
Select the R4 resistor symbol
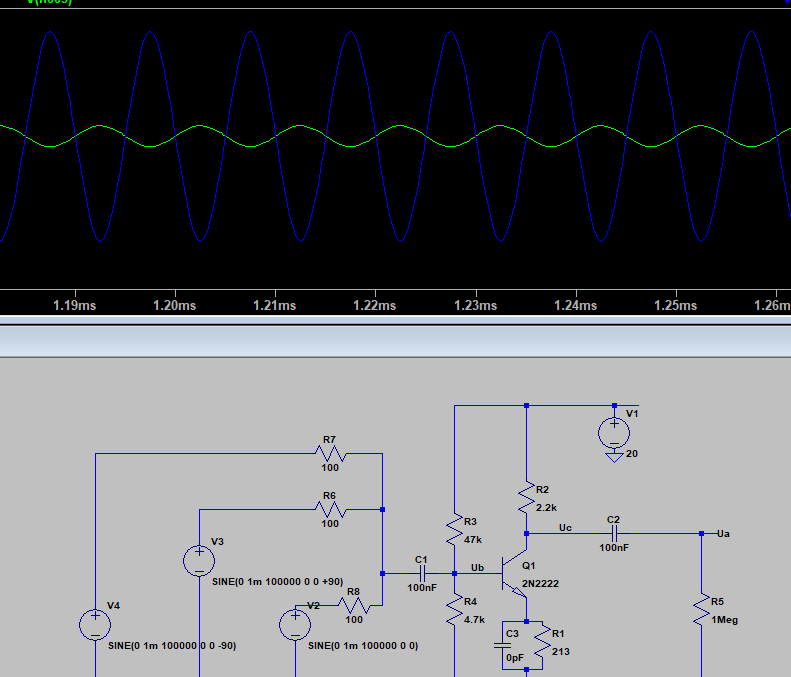[455, 609]
